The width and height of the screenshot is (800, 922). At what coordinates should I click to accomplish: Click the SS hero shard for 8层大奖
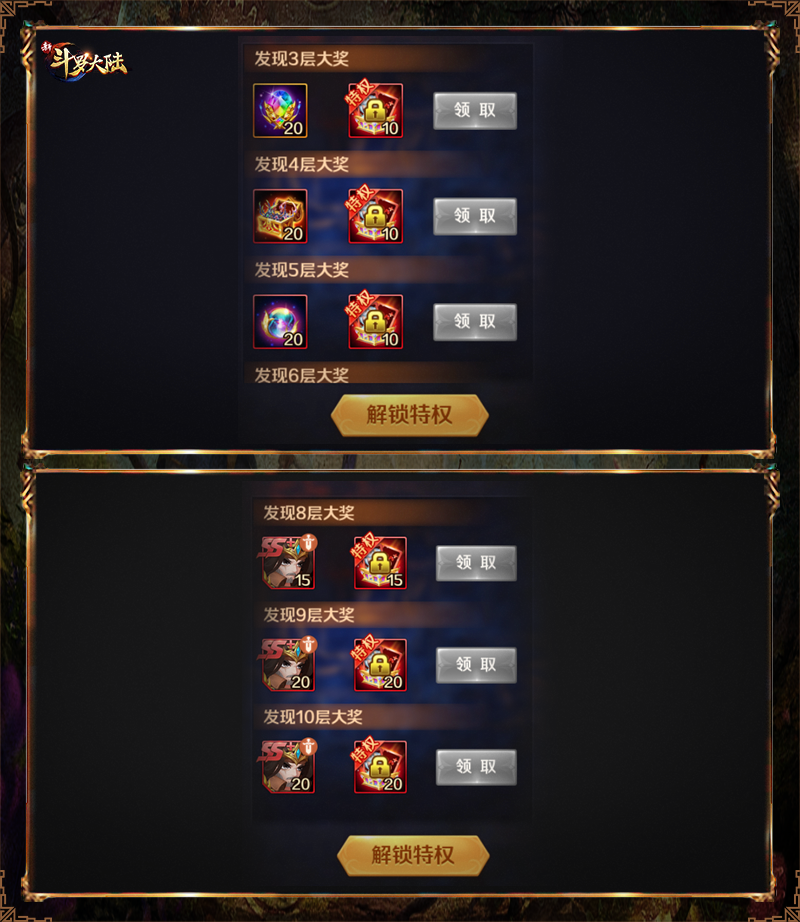[x=287, y=562]
